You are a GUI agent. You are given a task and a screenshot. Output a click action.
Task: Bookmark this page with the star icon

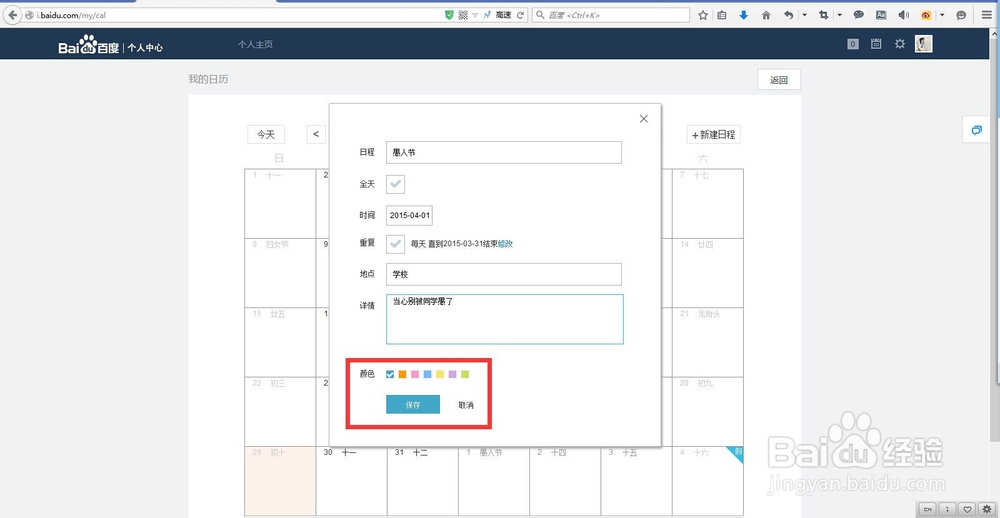tap(703, 15)
